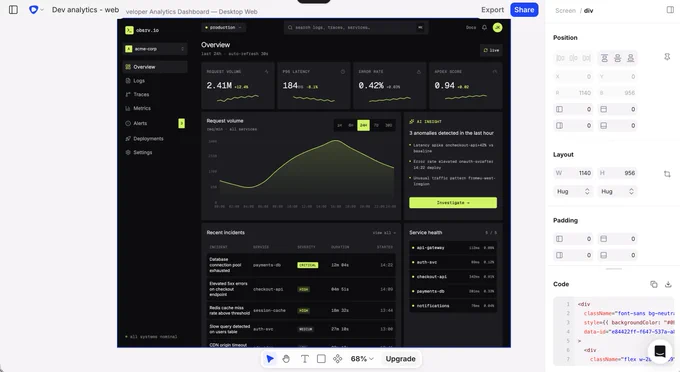Toggle the live refresh button

coord(491,50)
